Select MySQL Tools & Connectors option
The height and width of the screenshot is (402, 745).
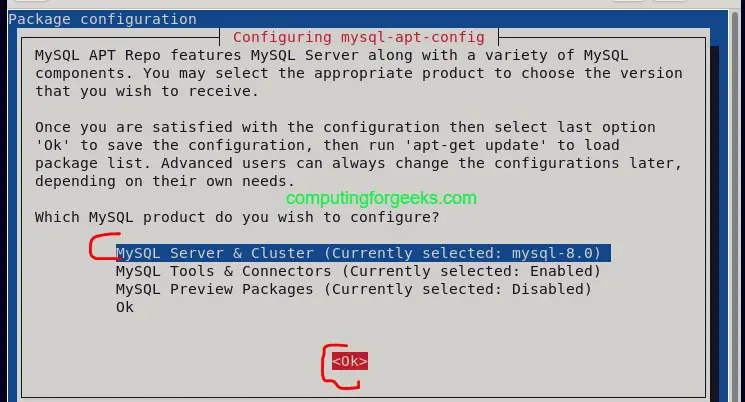[x=358, y=271]
